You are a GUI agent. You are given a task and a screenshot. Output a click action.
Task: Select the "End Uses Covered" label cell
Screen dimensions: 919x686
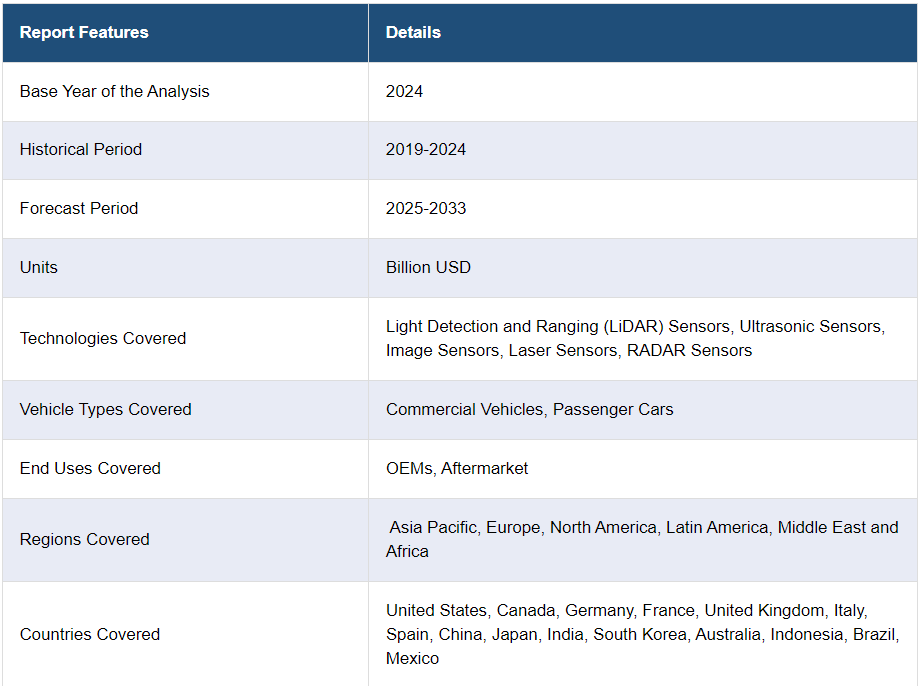(x=90, y=468)
